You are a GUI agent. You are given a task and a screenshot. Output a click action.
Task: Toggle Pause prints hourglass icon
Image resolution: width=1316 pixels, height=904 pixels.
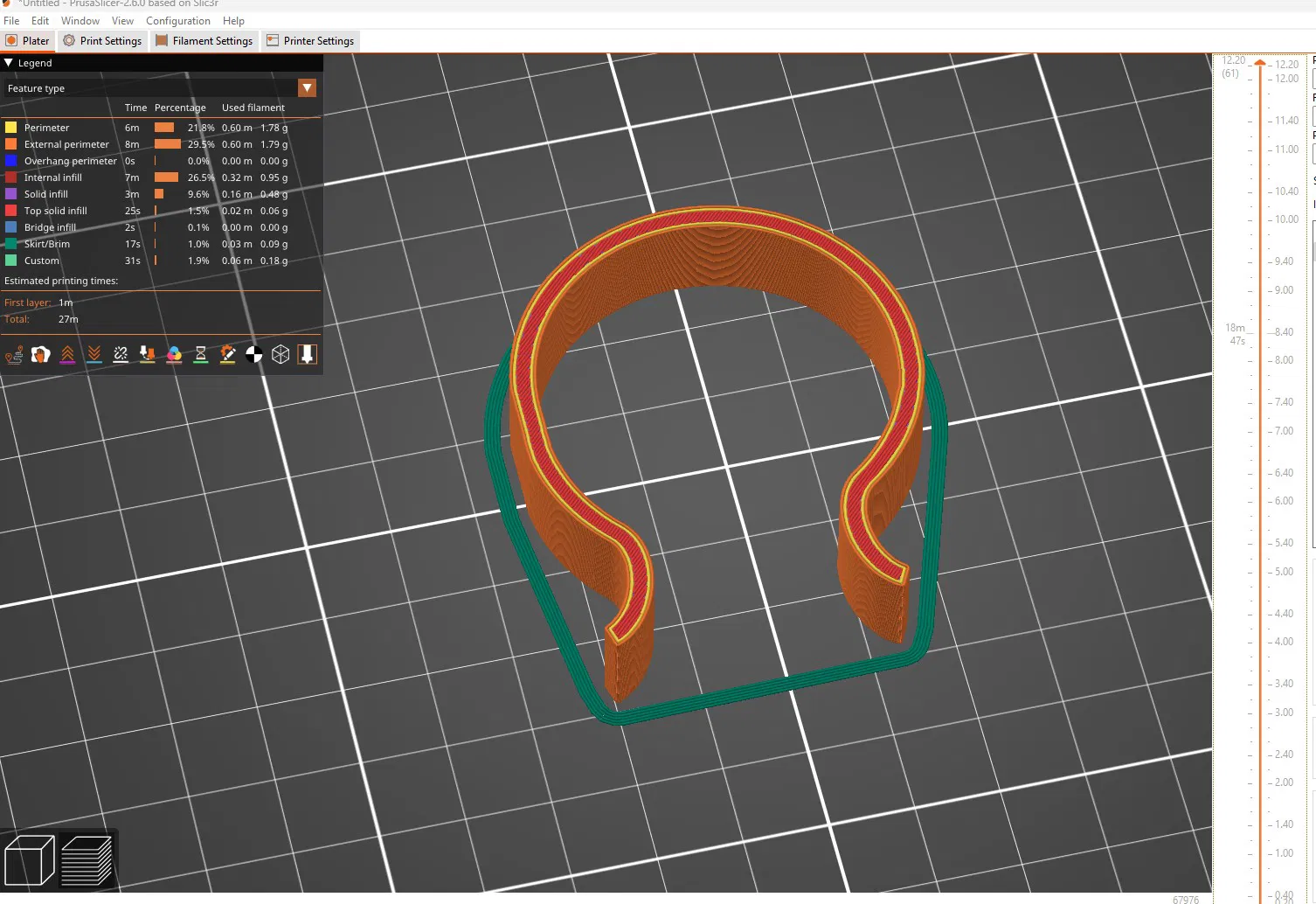(201, 354)
